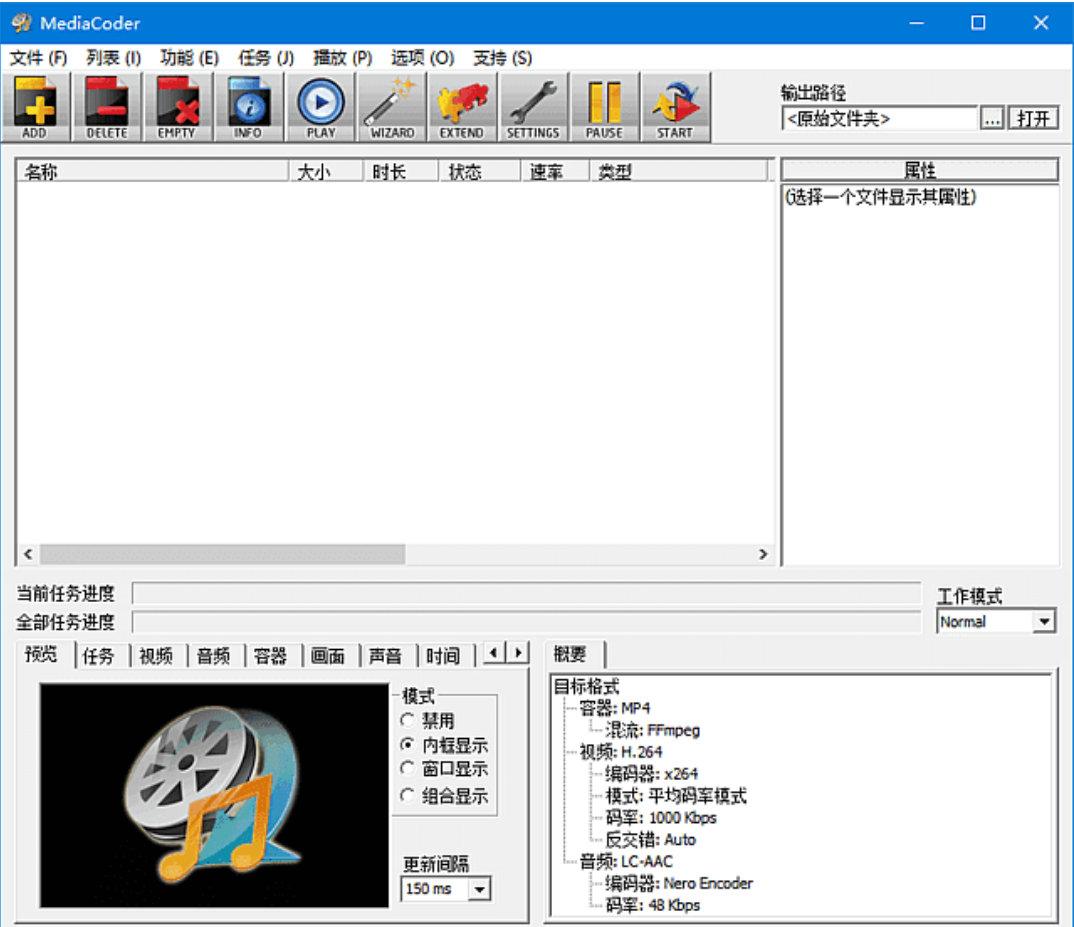Select the DELETE icon on the toolbar

(106, 105)
